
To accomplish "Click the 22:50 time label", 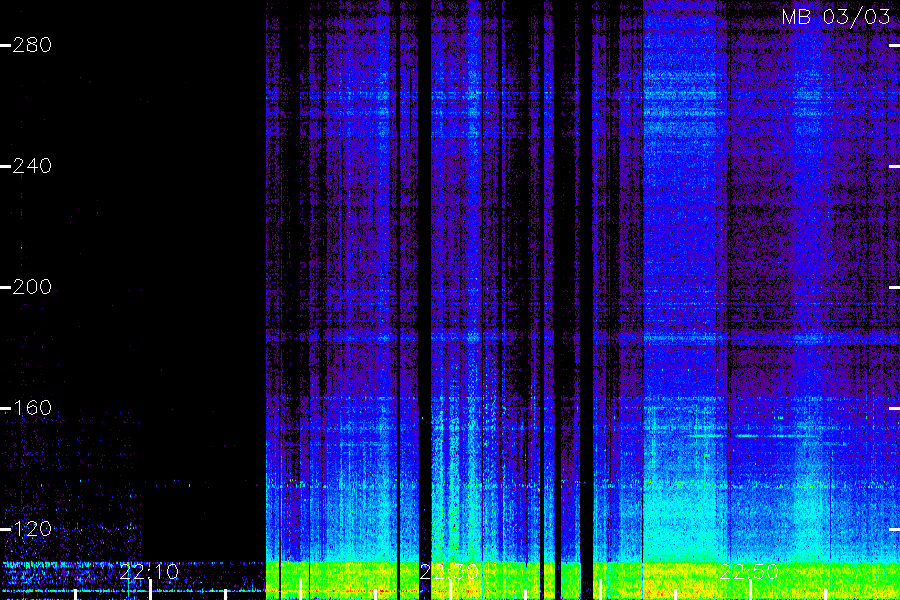I will pos(749,572).
